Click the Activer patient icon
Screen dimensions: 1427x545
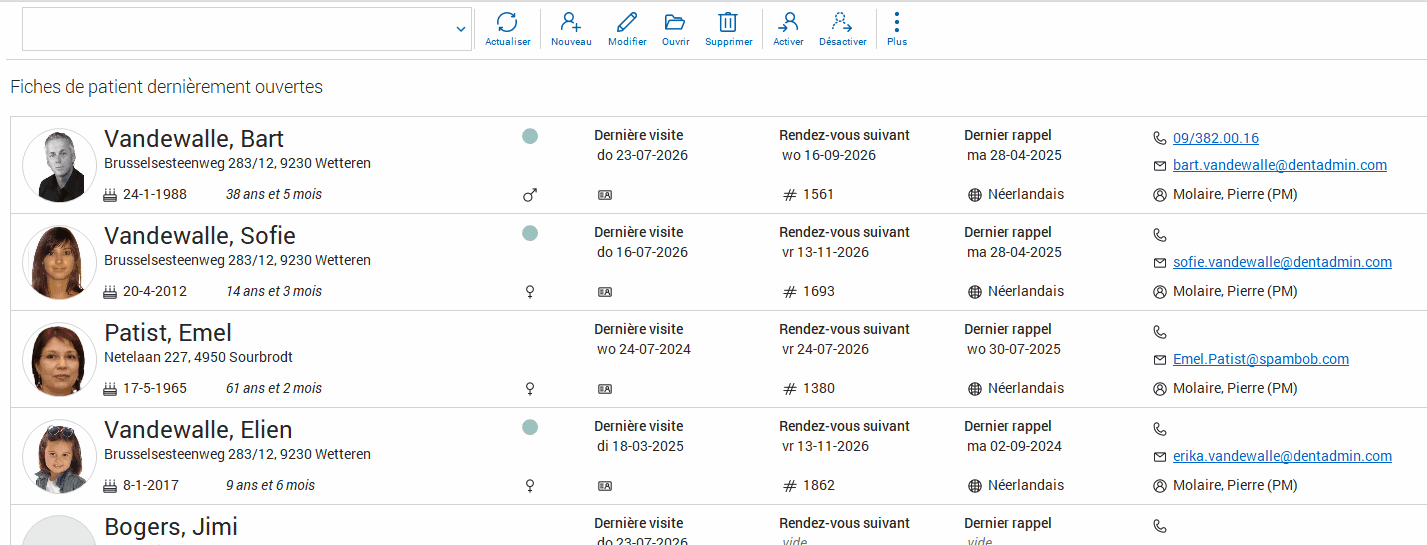tap(788, 22)
